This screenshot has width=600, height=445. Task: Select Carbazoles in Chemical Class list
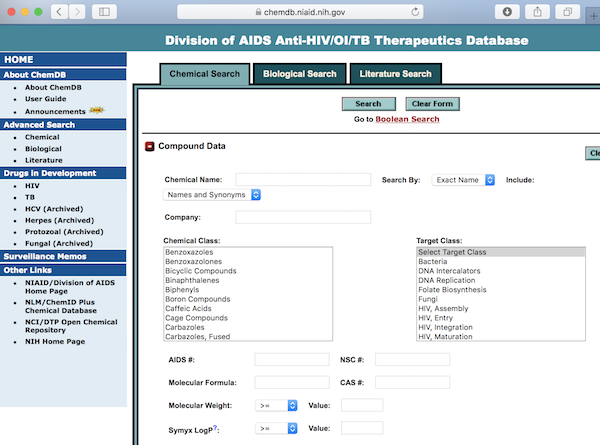(248, 328)
